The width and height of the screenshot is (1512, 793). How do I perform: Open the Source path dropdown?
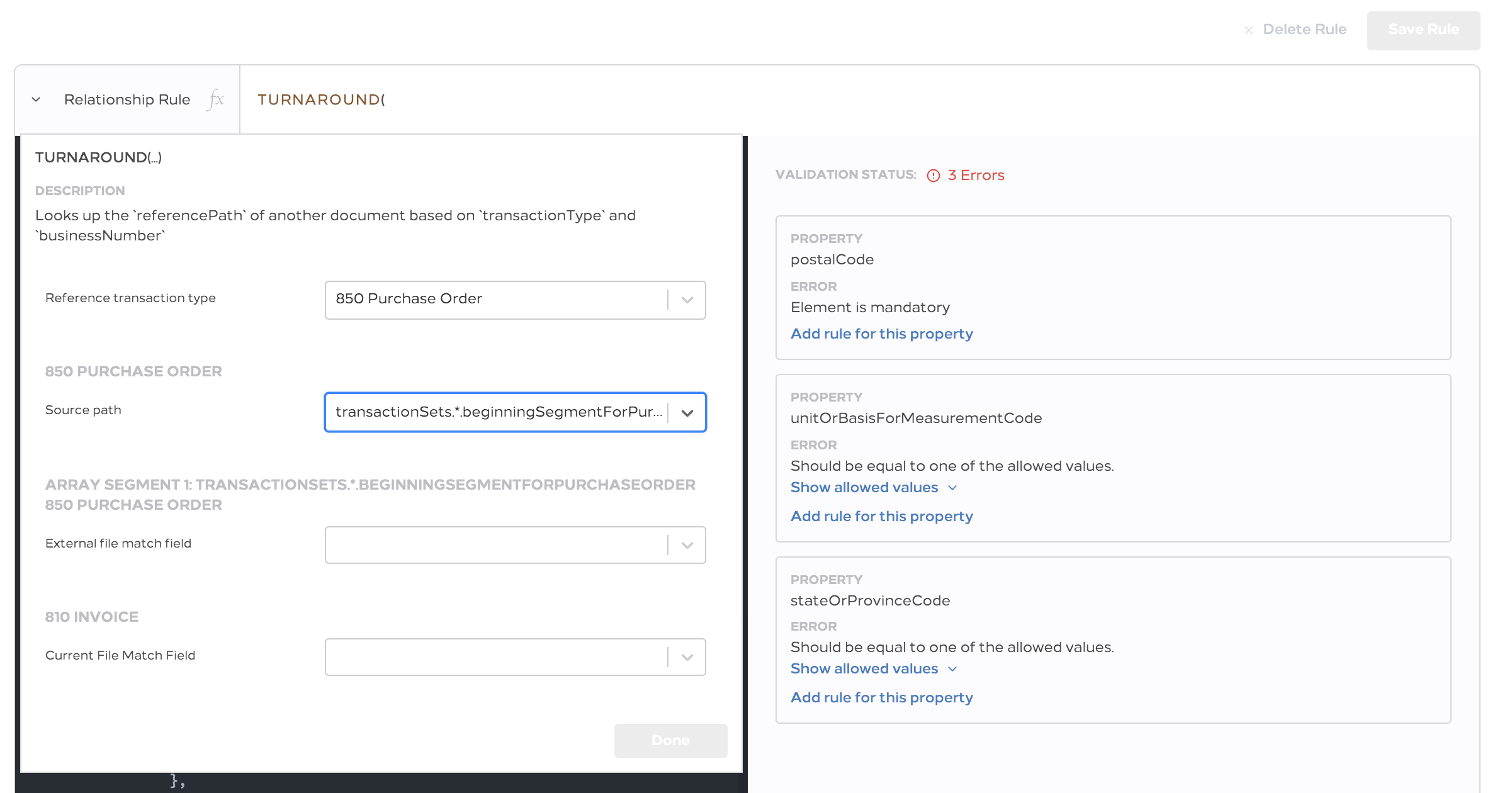tap(515, 412)
